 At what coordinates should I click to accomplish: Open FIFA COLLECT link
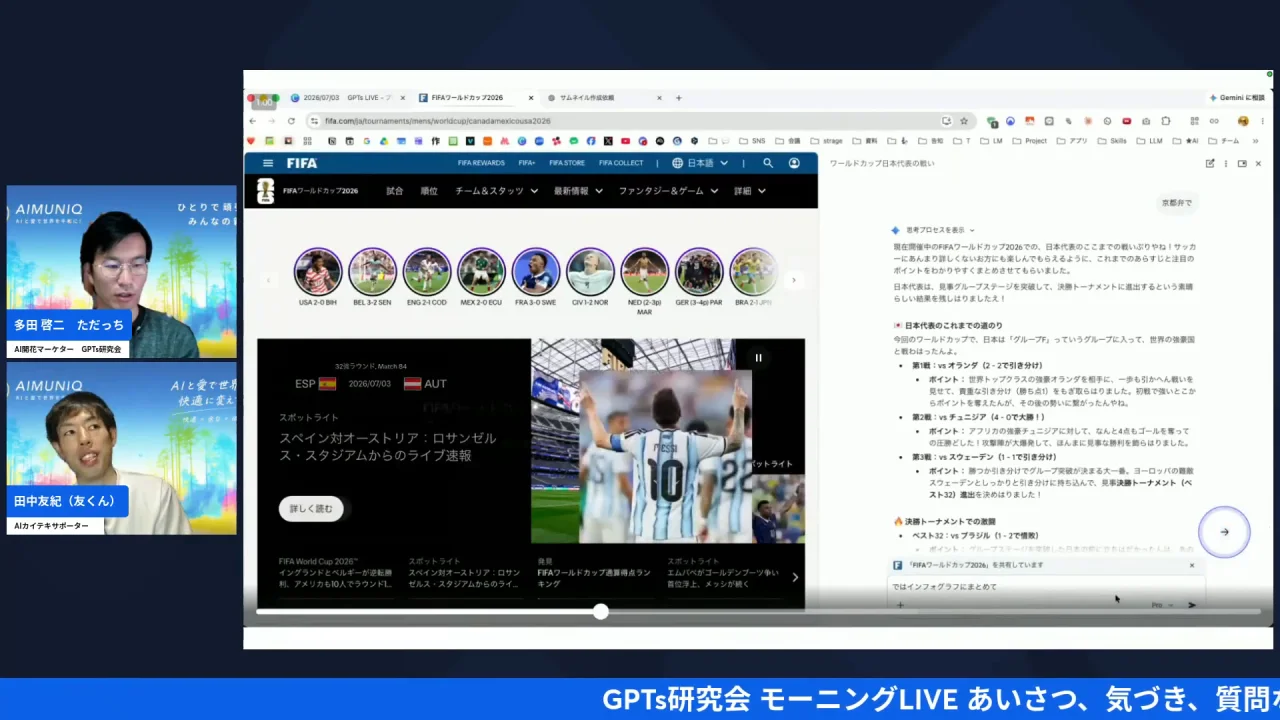(621, 163)
